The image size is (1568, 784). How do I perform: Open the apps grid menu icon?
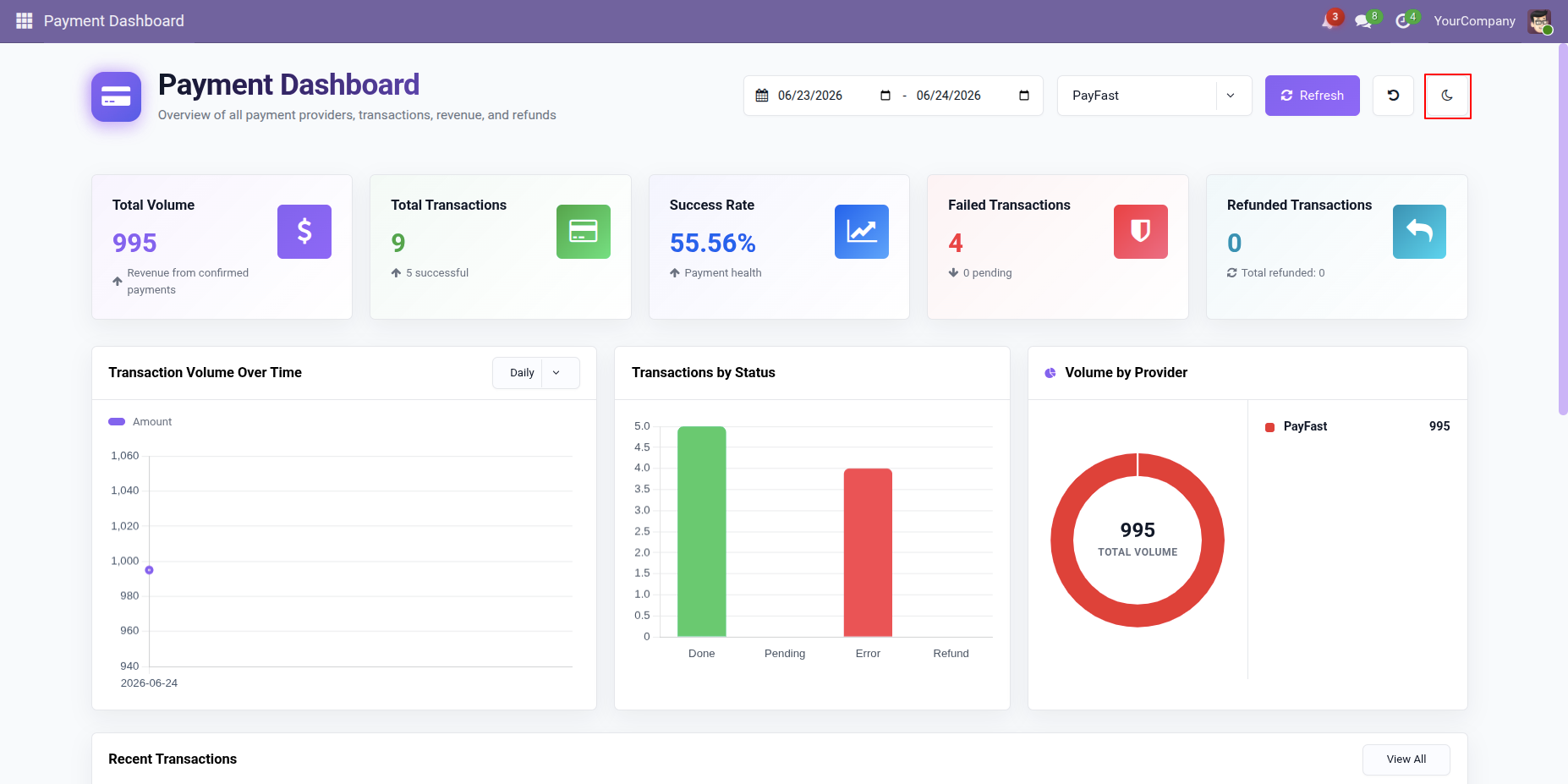pyautogui.click(x=24, y=20)
